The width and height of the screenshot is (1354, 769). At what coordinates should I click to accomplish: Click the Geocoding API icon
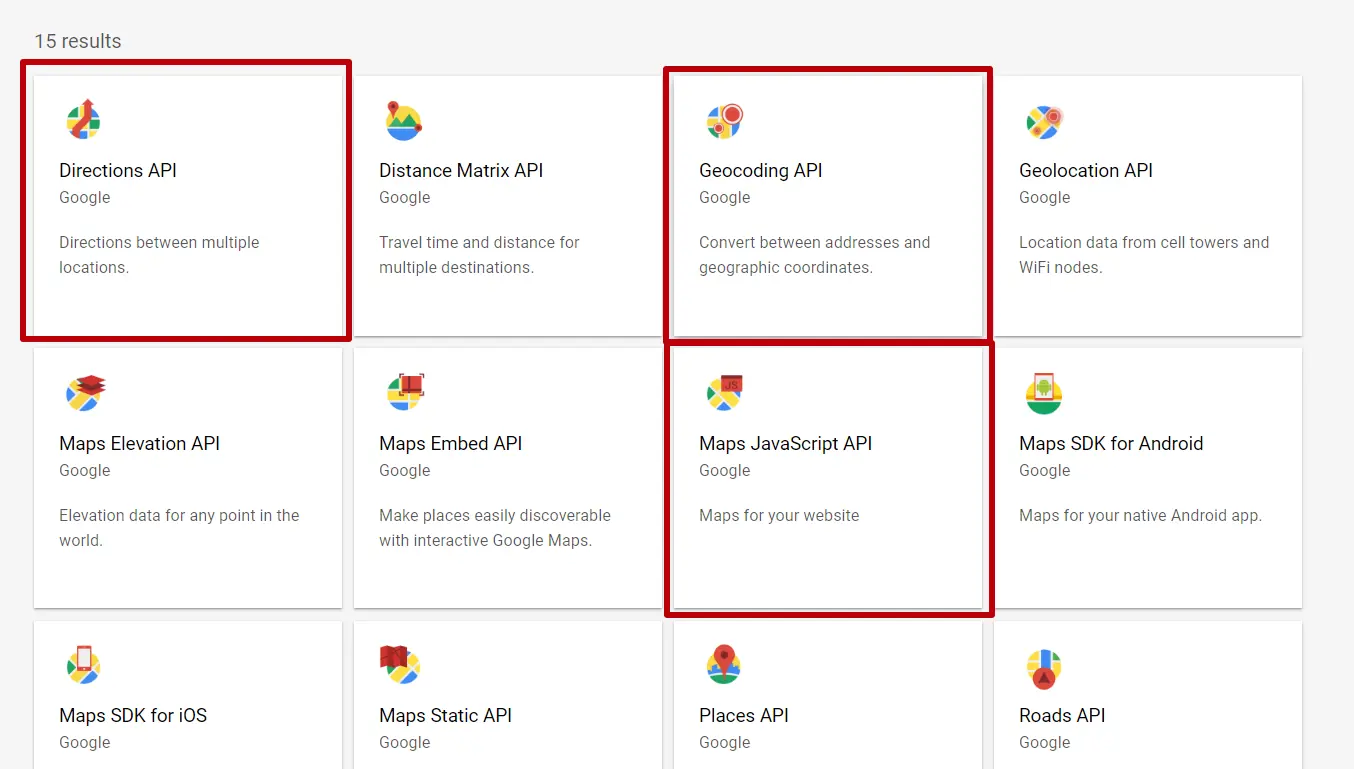724,119
